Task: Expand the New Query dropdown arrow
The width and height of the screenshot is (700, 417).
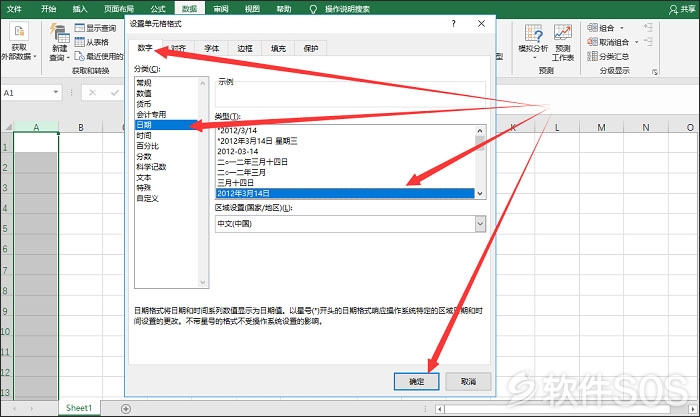Action: point(68,58)
